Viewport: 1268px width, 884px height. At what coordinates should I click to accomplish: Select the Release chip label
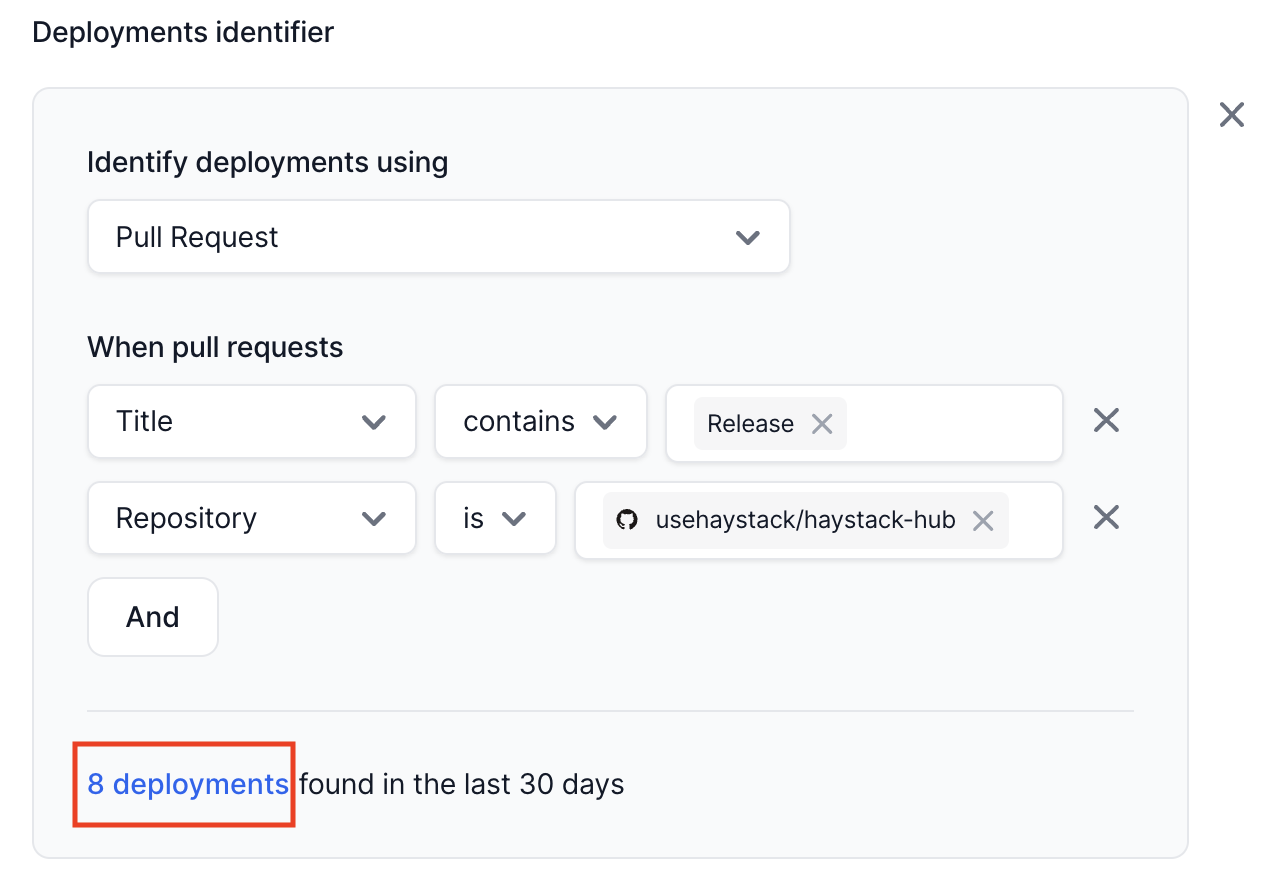point(750,424)
